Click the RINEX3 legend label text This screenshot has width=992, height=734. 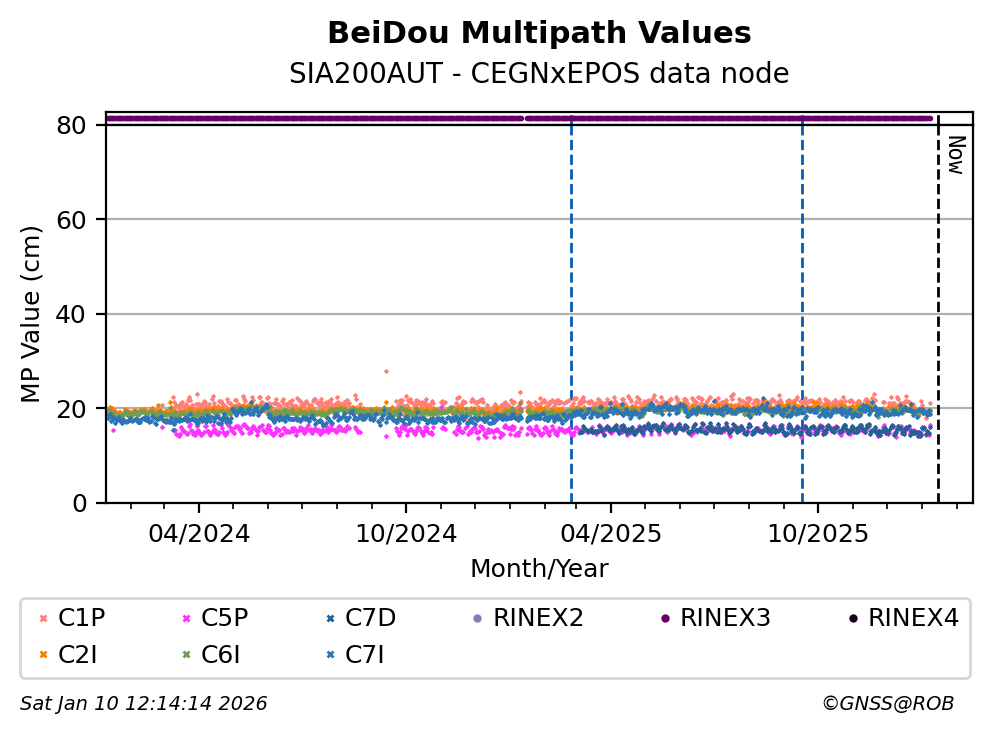pyautogui.click(x=725, y=619)
